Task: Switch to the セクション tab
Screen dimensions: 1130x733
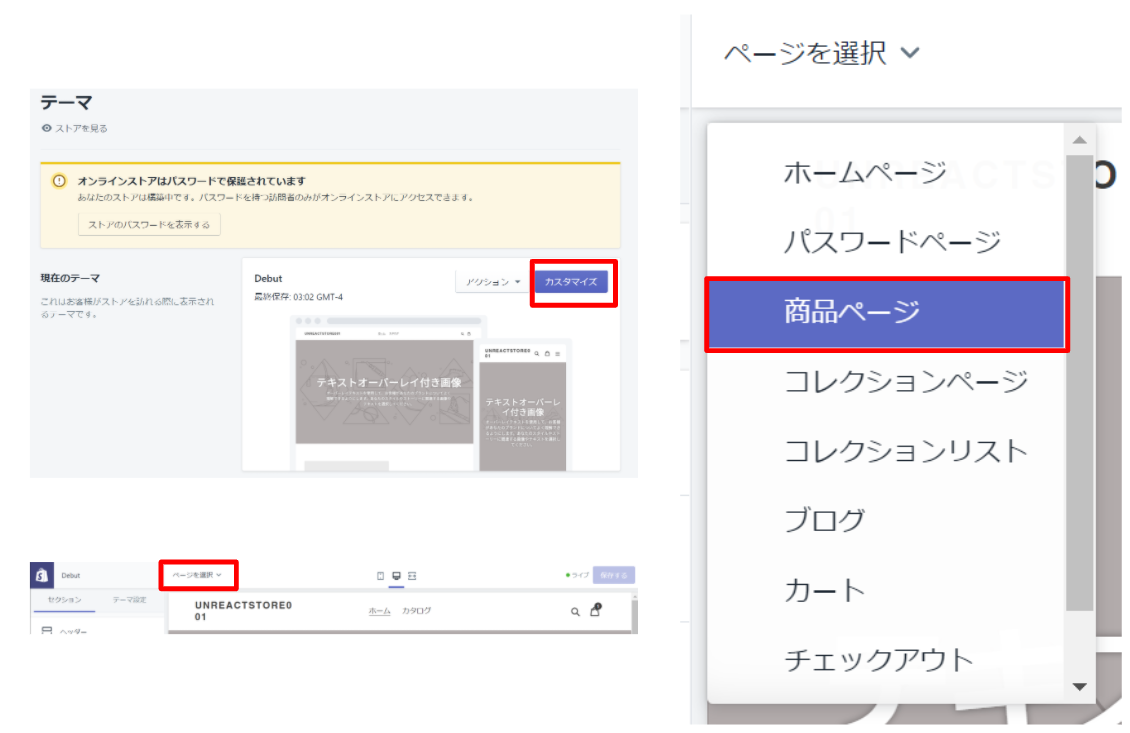Action: coord(65,599)
